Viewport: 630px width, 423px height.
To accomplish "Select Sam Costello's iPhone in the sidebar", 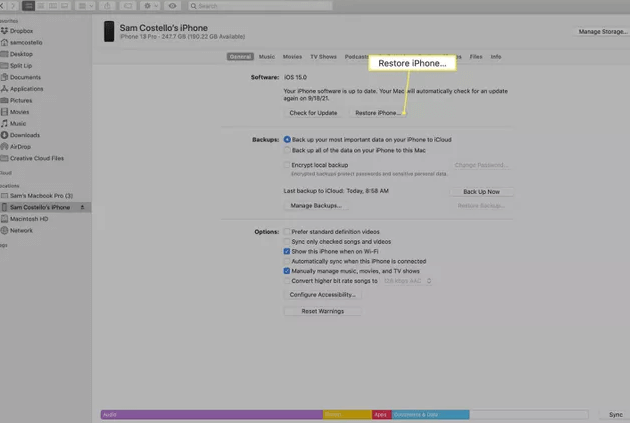I will click(x=40, y=207).
